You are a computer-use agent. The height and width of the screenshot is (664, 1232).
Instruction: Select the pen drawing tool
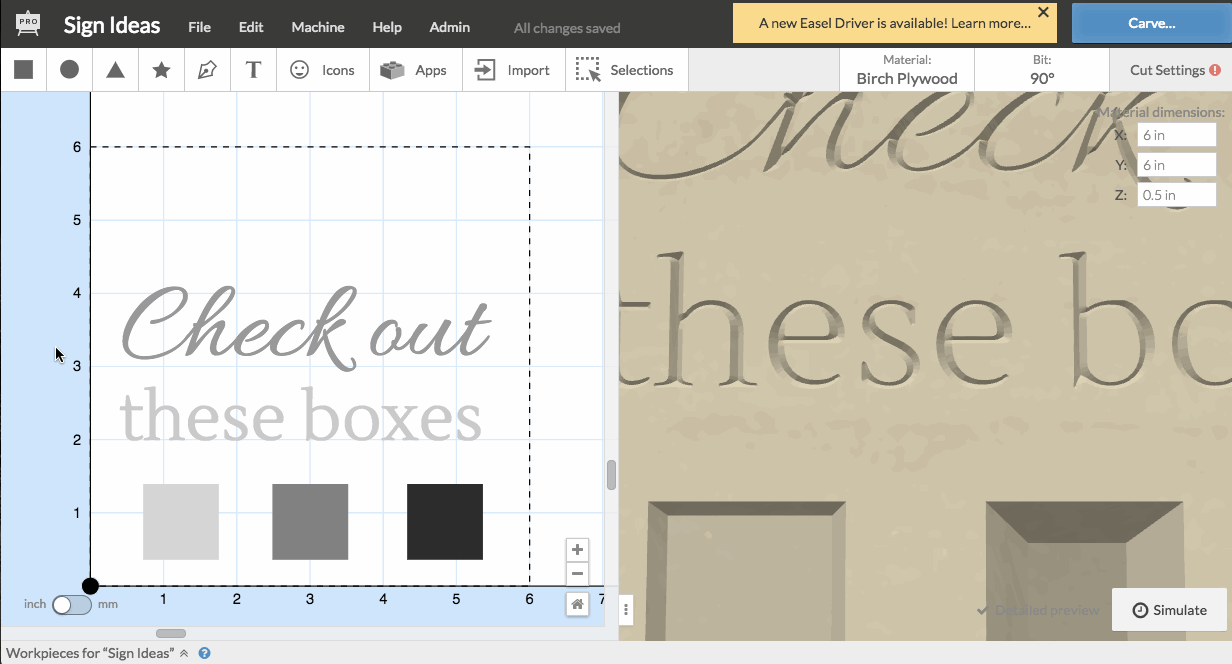pos(207,70)
